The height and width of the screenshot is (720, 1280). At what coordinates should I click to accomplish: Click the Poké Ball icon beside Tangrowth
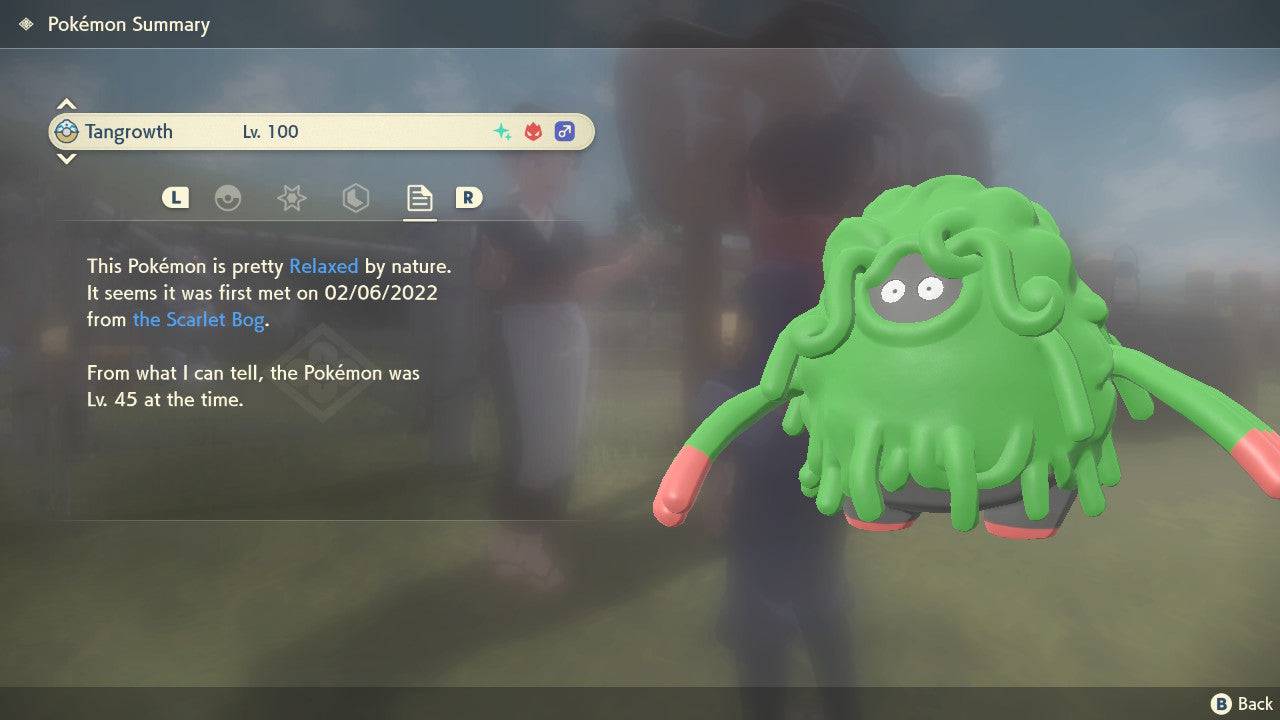(67, 132)
